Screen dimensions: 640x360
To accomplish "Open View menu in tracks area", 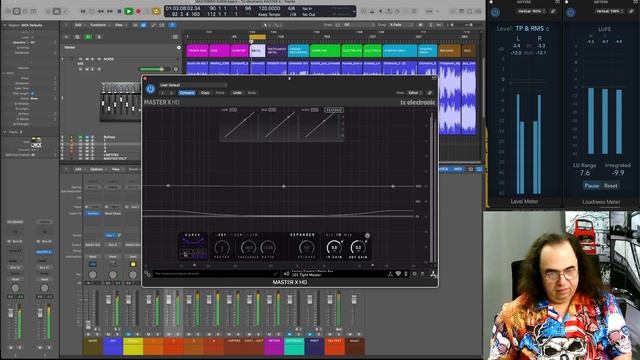I will (119, 25).
